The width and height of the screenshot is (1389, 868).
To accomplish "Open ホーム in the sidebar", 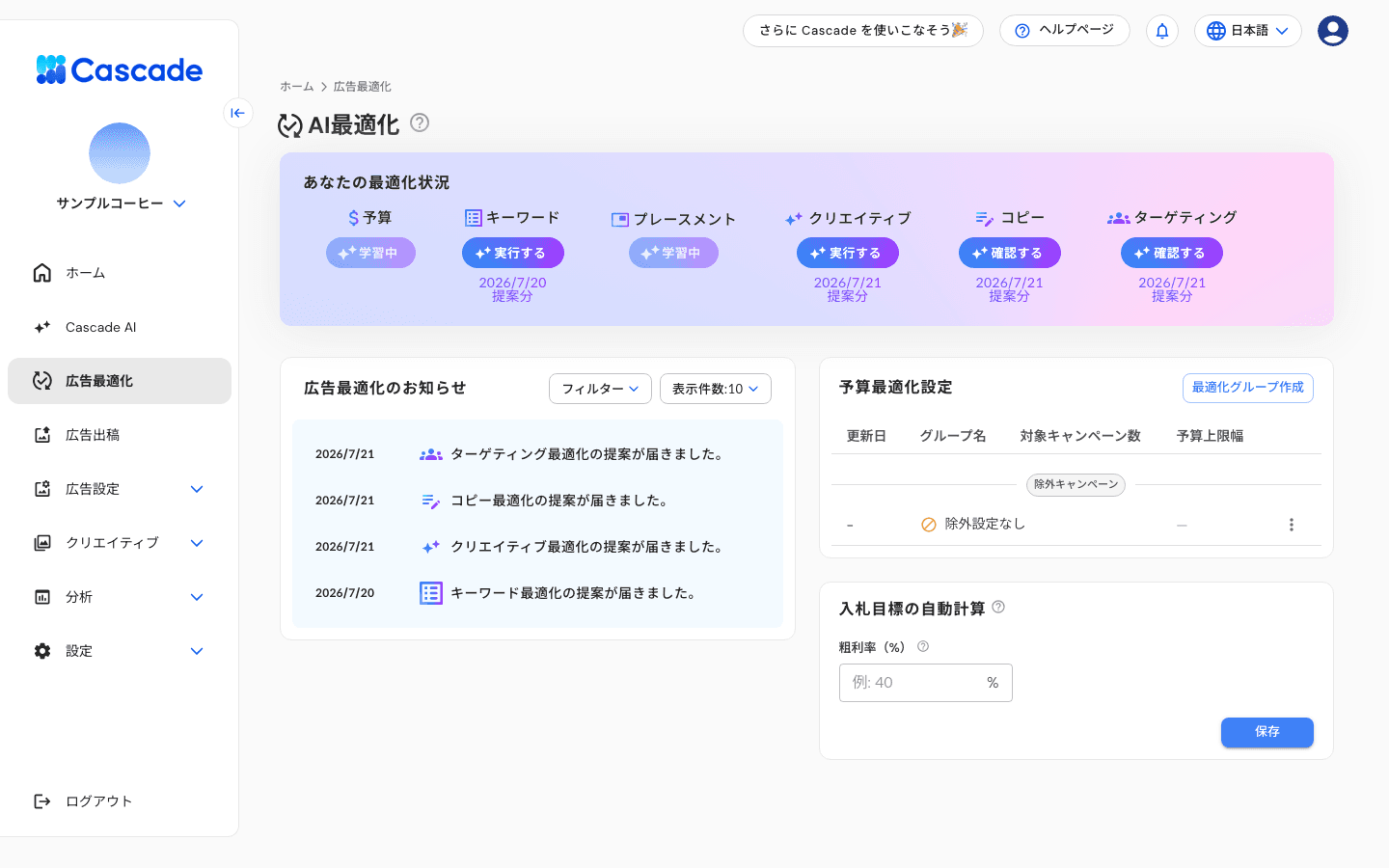I will click(x=120, y=273).
